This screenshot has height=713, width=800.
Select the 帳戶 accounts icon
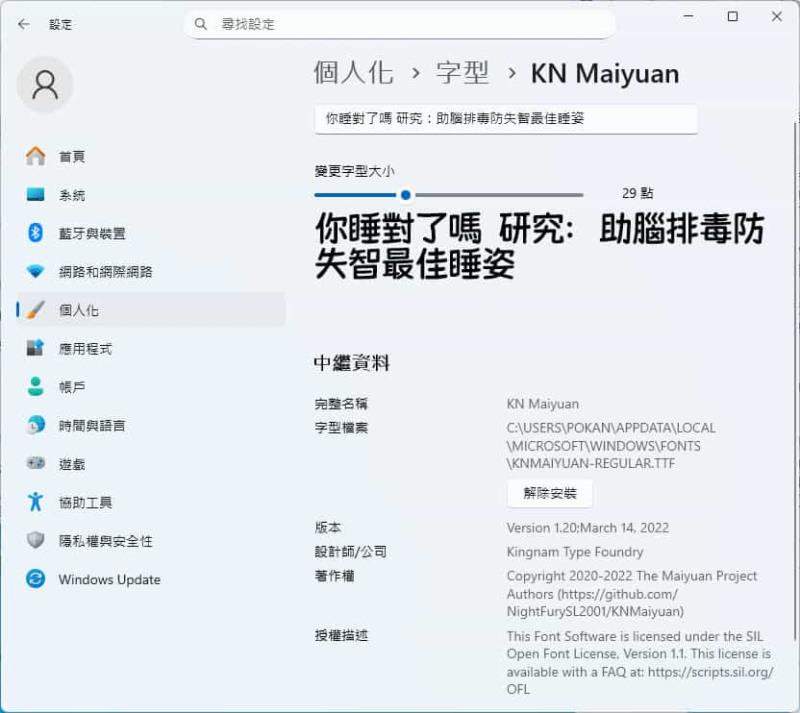pyautogui.click(x=35, y=387)
